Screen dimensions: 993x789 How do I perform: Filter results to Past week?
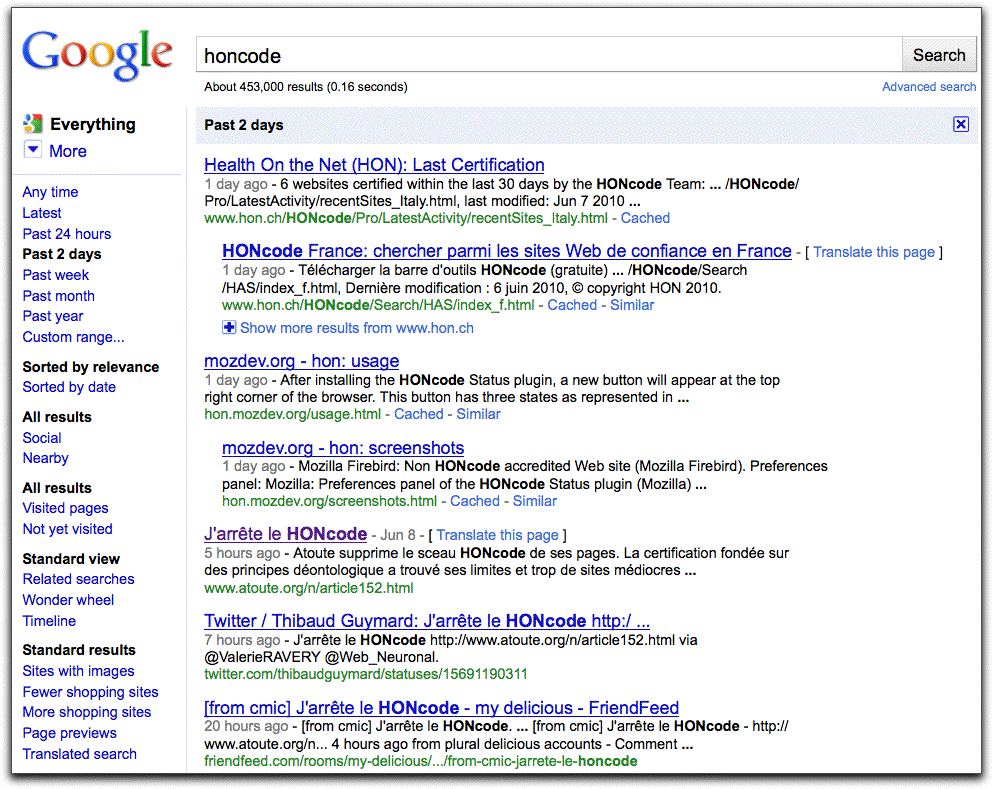coord(56,275)
